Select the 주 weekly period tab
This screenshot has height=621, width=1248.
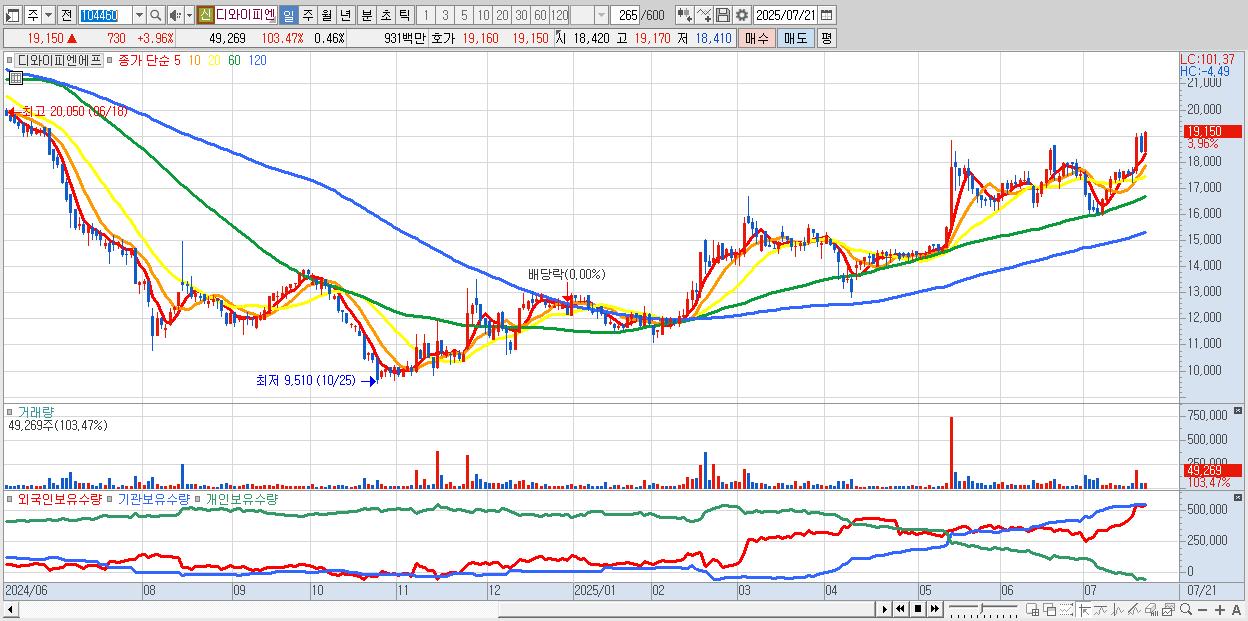click(x=307, y=15)
